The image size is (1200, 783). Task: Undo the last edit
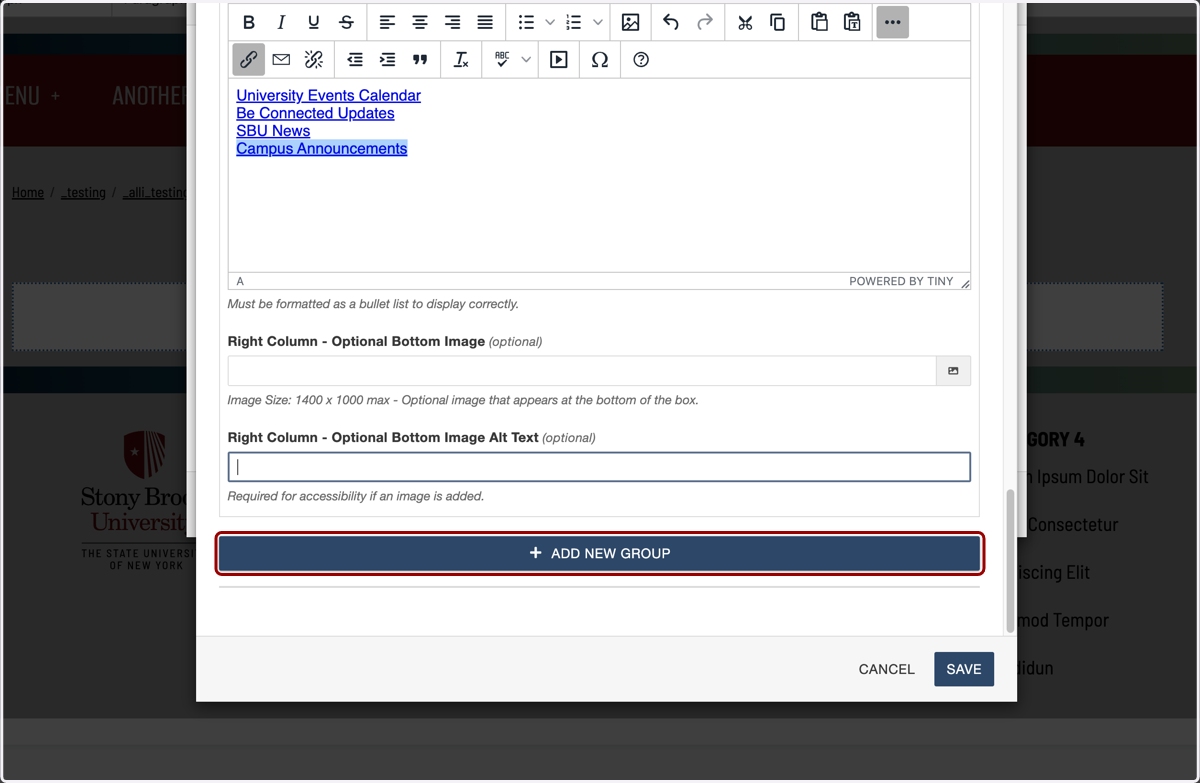[x=671, y=22]
